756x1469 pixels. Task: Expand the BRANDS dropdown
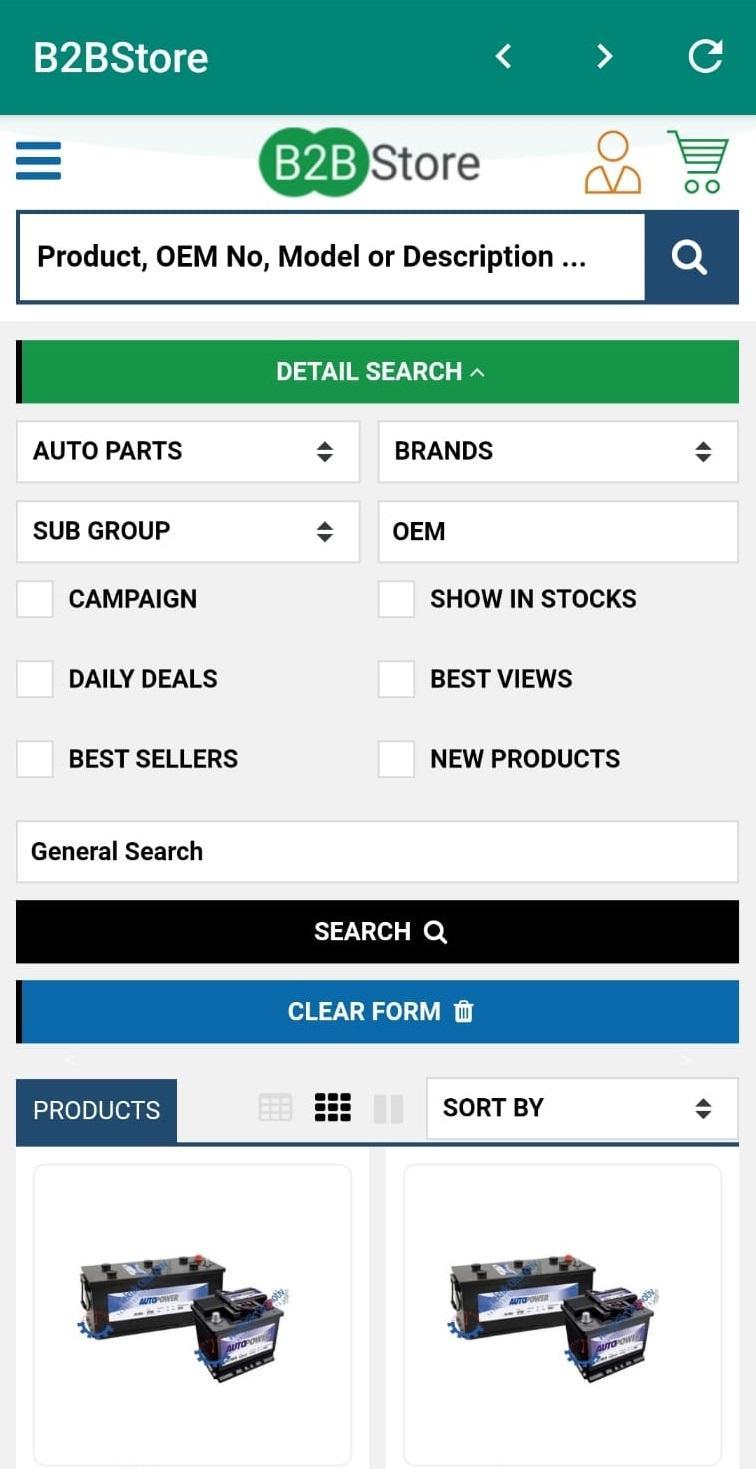(558, 451)
